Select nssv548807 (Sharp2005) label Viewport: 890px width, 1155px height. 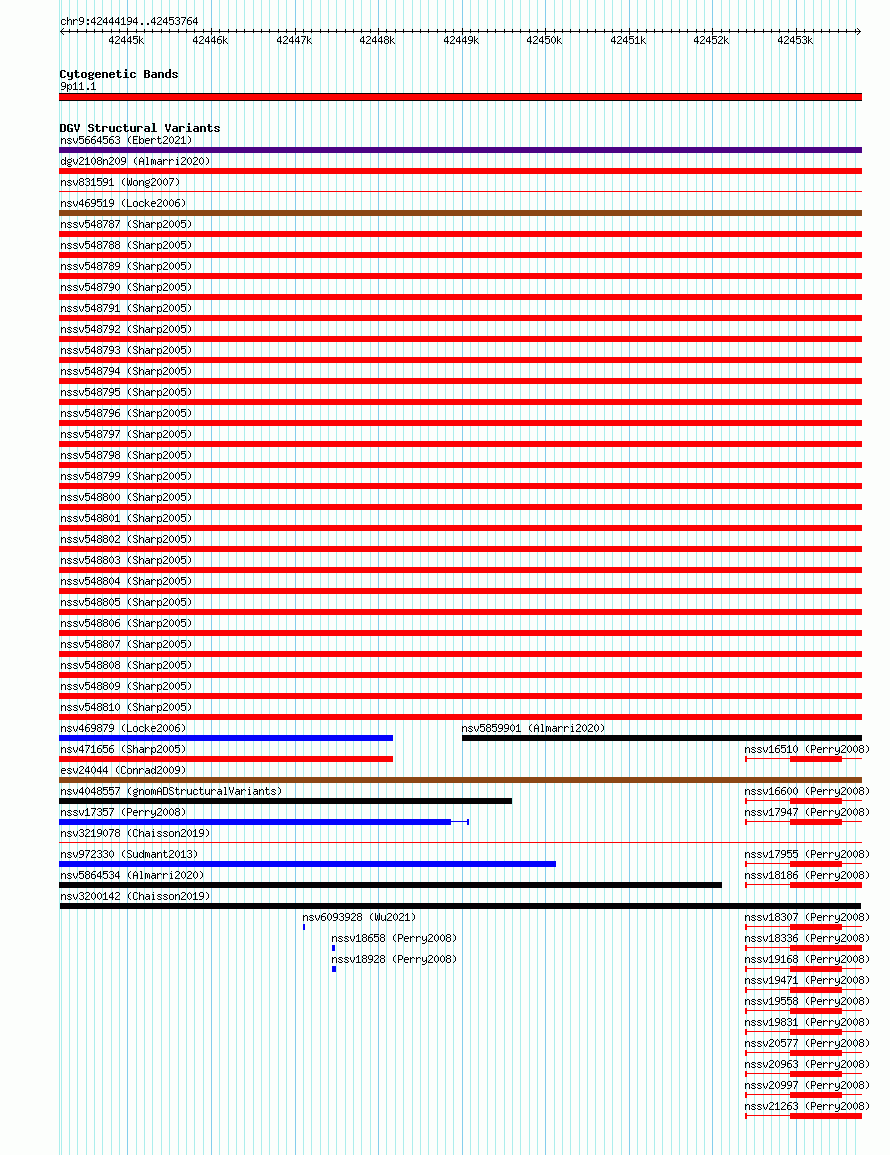tap(126, 644)
